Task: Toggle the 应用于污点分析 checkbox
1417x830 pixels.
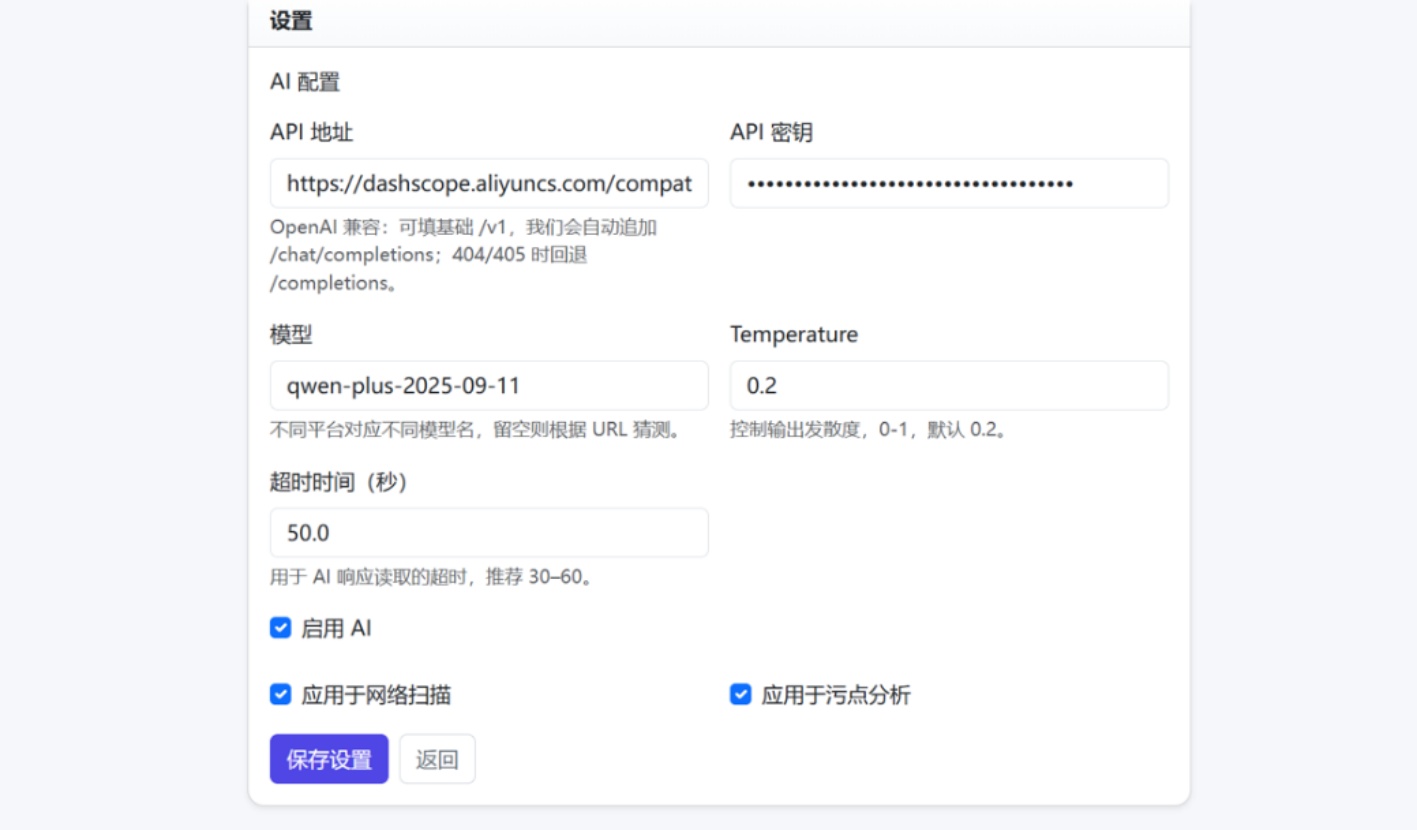Action: [x=741, y=695]
